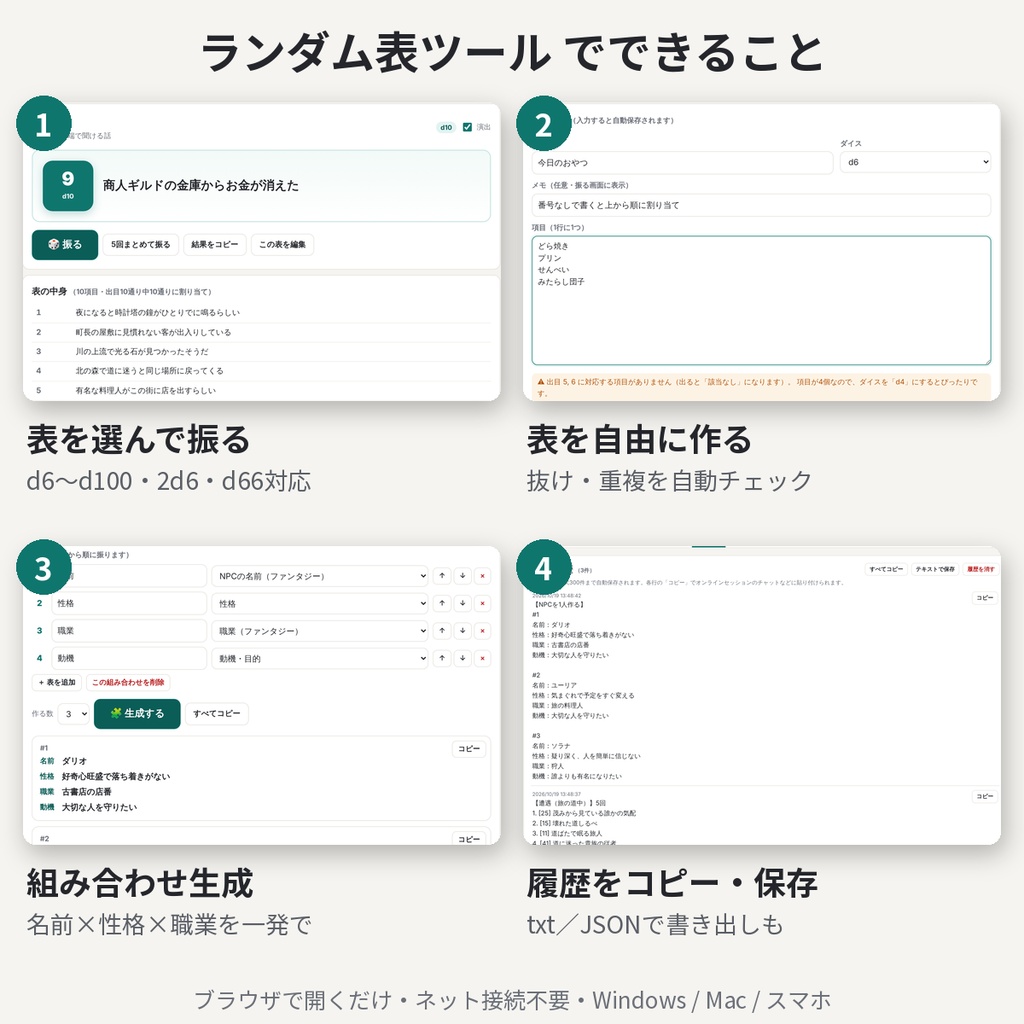Screen dimensions: 1024x1024
Task: Click the + 表を追加 button
Action: click(x=57, y=682)
